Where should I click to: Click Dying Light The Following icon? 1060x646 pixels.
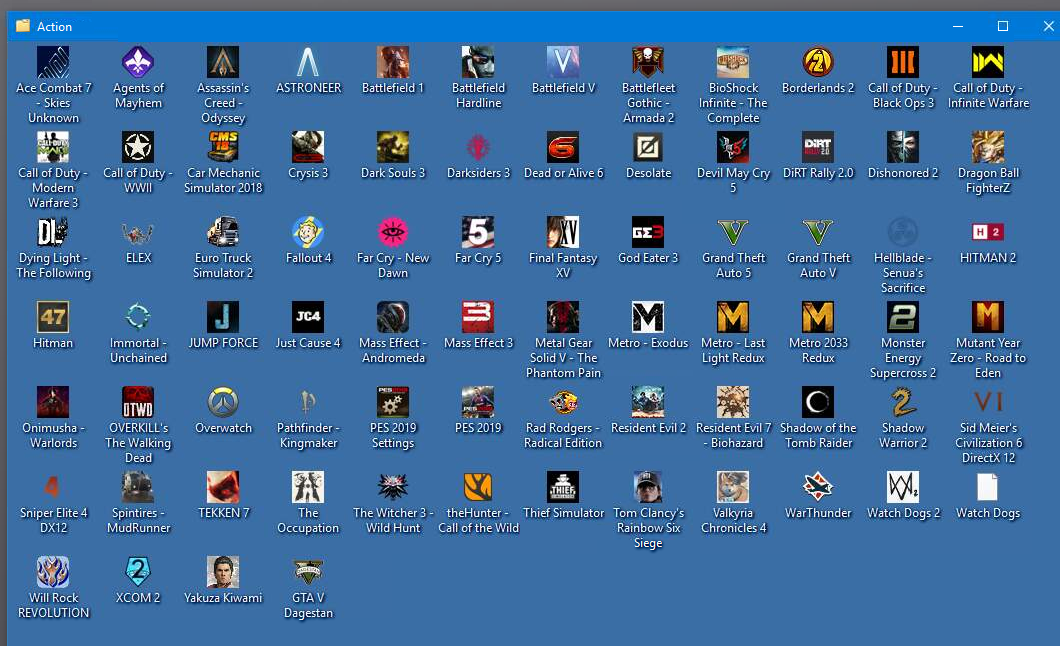coord(53,232)
